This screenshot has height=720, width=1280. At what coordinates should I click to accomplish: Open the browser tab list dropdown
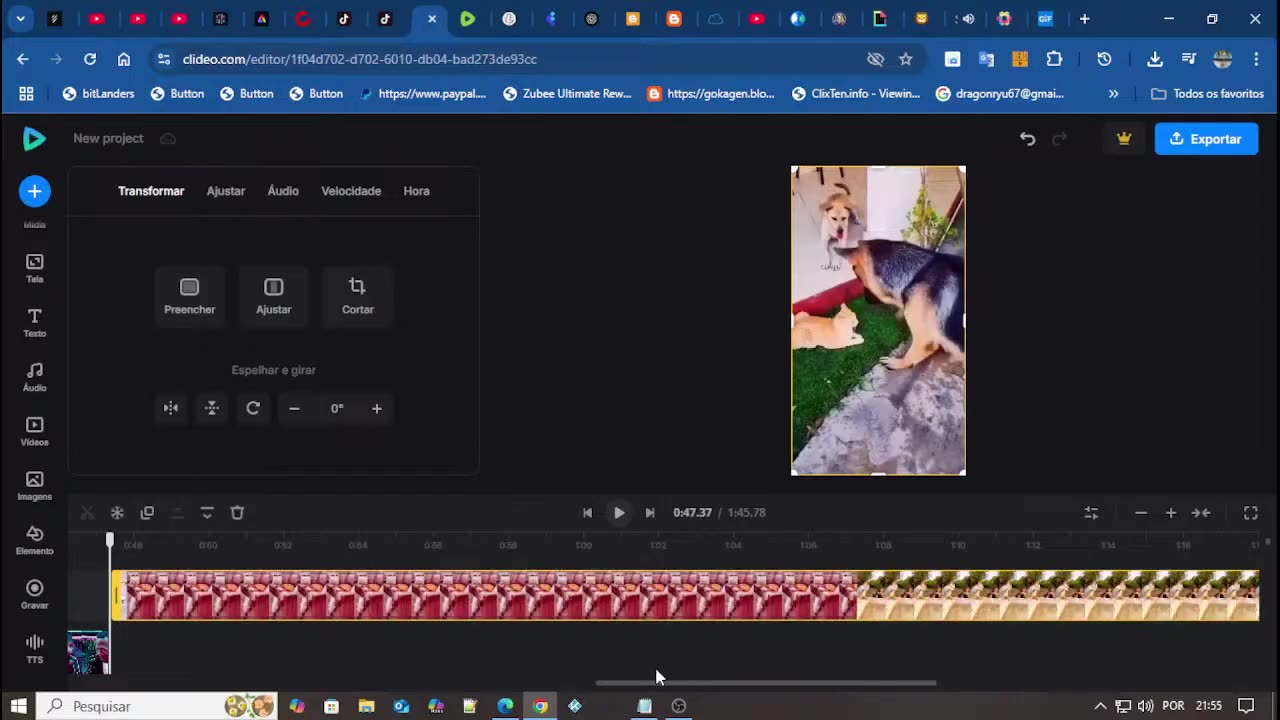pyautogui.click(x=21, y=19)
